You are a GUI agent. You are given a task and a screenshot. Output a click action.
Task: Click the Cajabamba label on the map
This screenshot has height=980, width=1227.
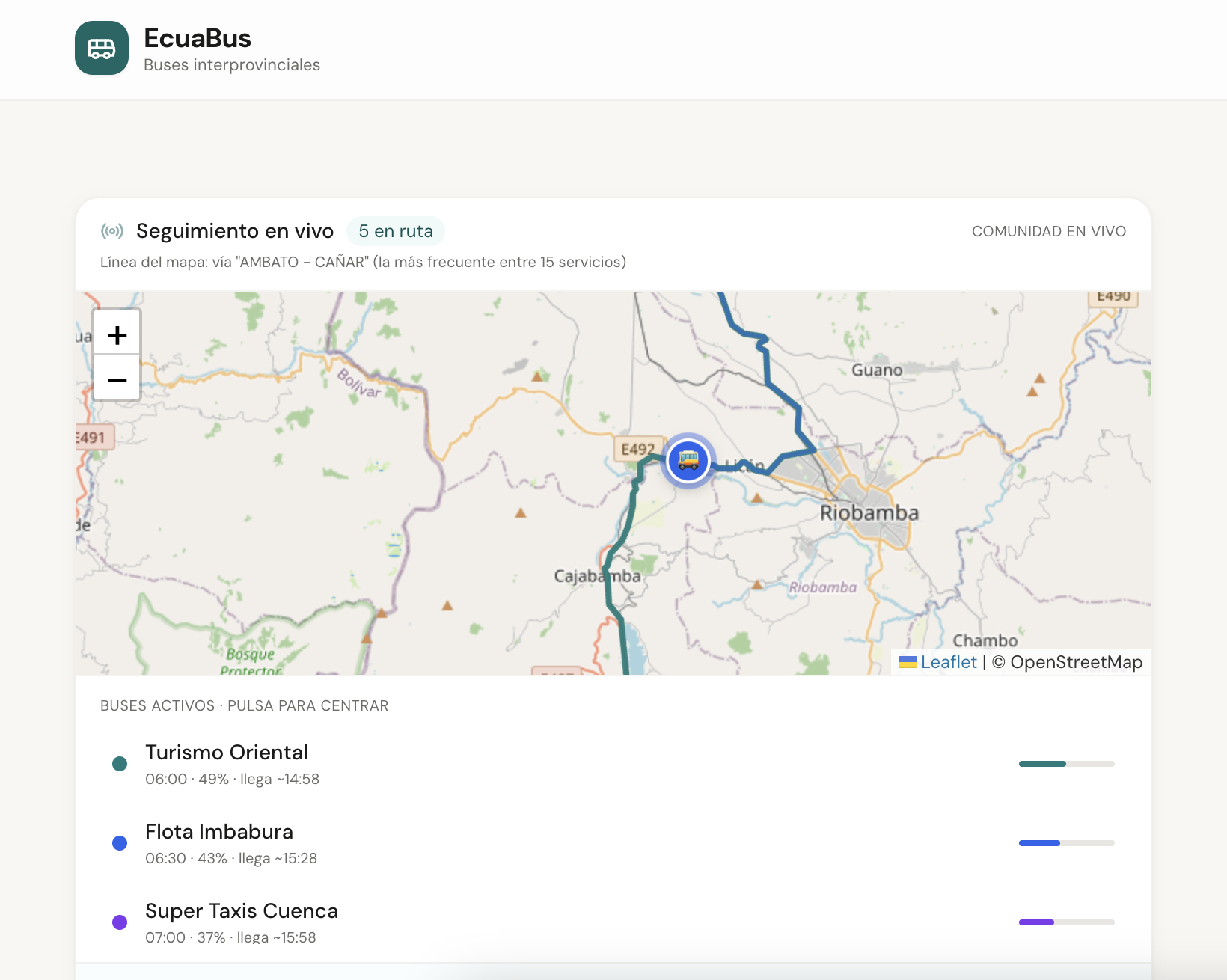(x=597, y=576)
